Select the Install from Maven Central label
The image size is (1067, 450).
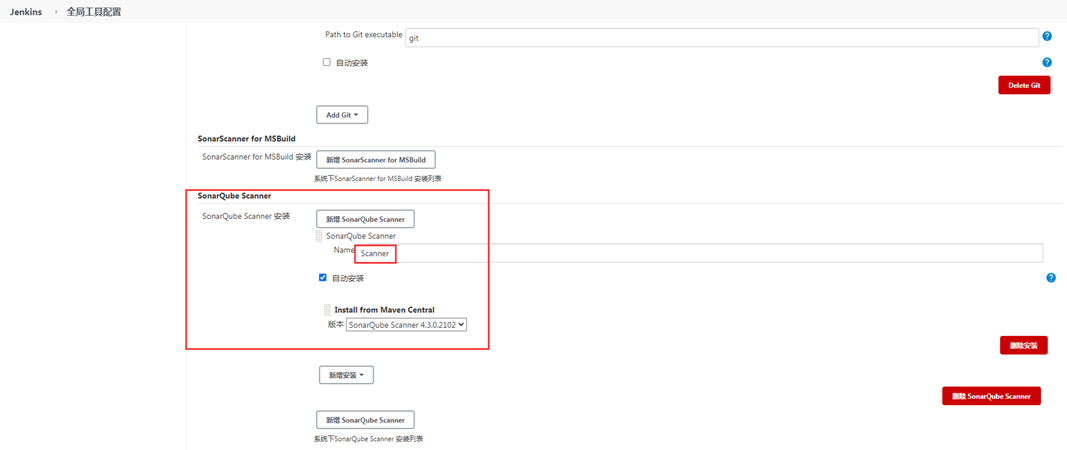pyautogui.click(x=384, y=310)
